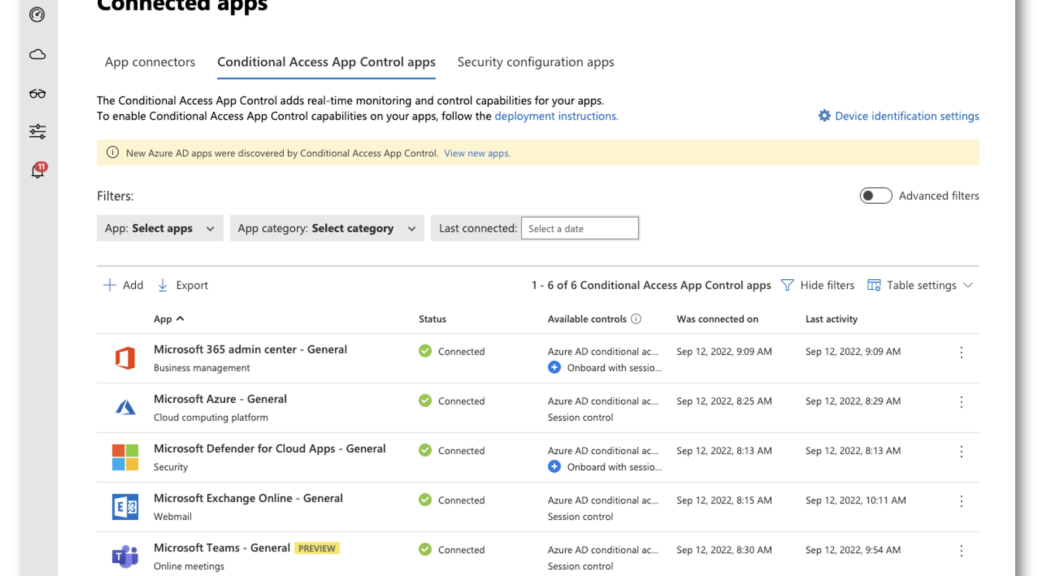
Task: Click the Microsoft Exchange Online app icon
Action: tap(125, 506)
